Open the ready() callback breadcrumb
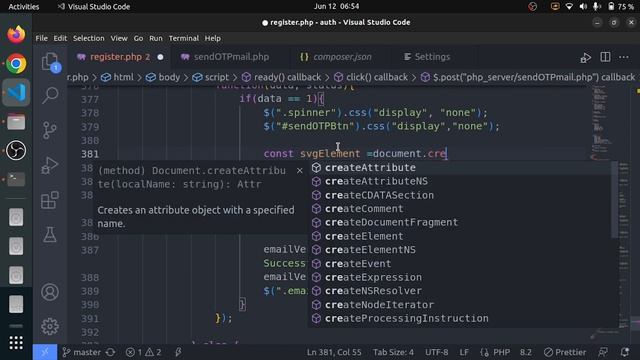This screenshot has width=640, height=360. 282,77
